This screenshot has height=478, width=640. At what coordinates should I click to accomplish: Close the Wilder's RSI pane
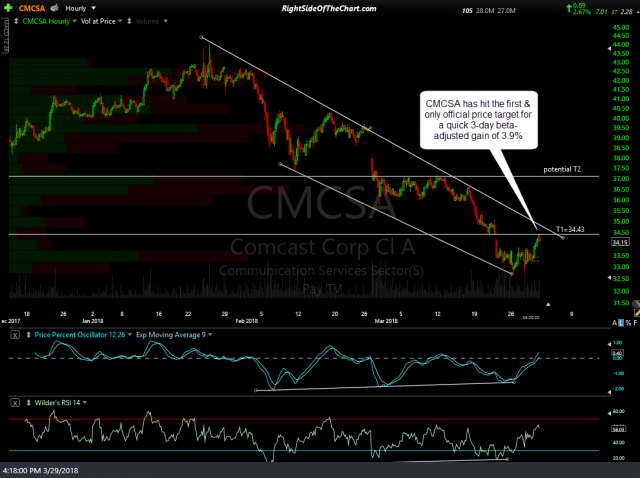point(15,403)
